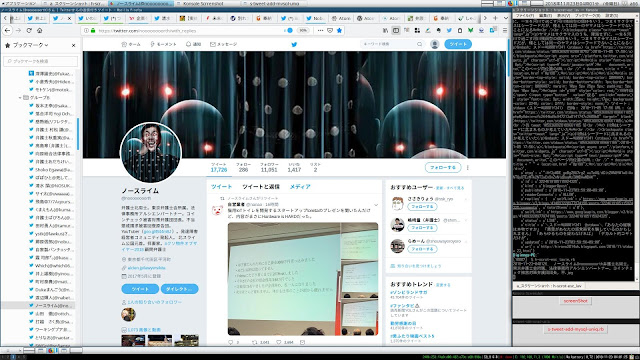The image size is (640, 360).
Task: Open the フォロワー 11,051 followers stat
Action: click(269, 167)
